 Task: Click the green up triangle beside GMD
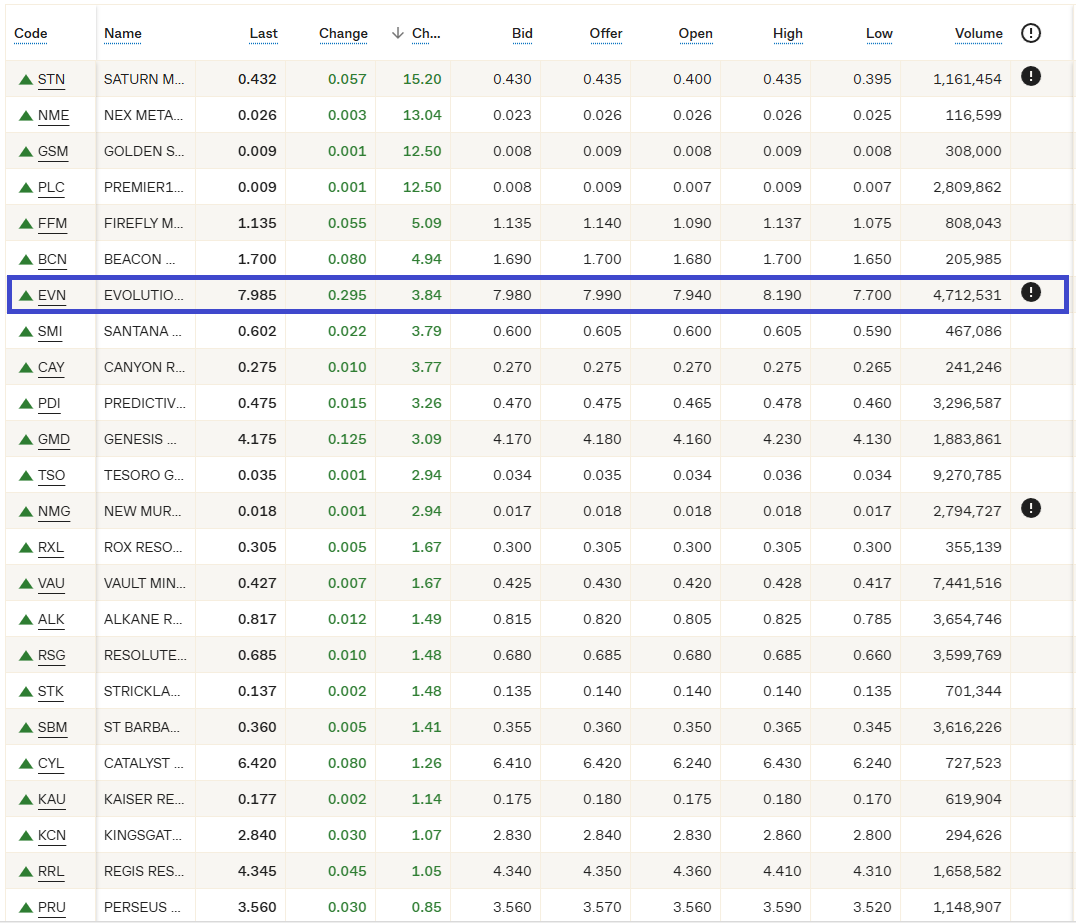(x=26, y=440)
